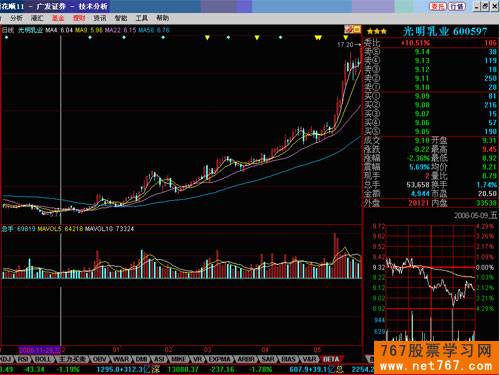This screenshot has width=500, height=375.
Task: Click the yellow square icon above chart
Action: (357, 29)
